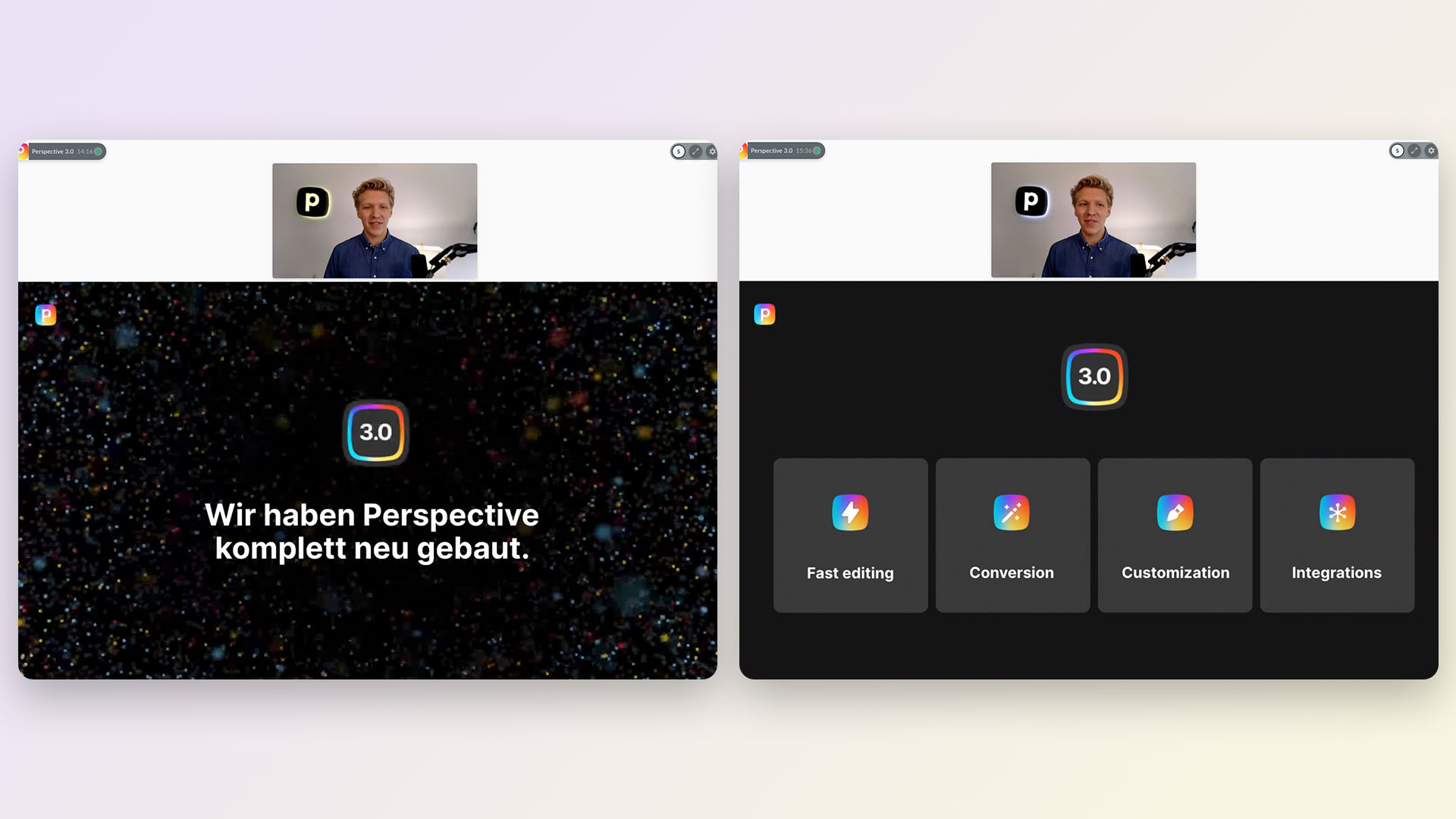
Task: Click the 'Integrations' label text
Action: pos(1337,573)
